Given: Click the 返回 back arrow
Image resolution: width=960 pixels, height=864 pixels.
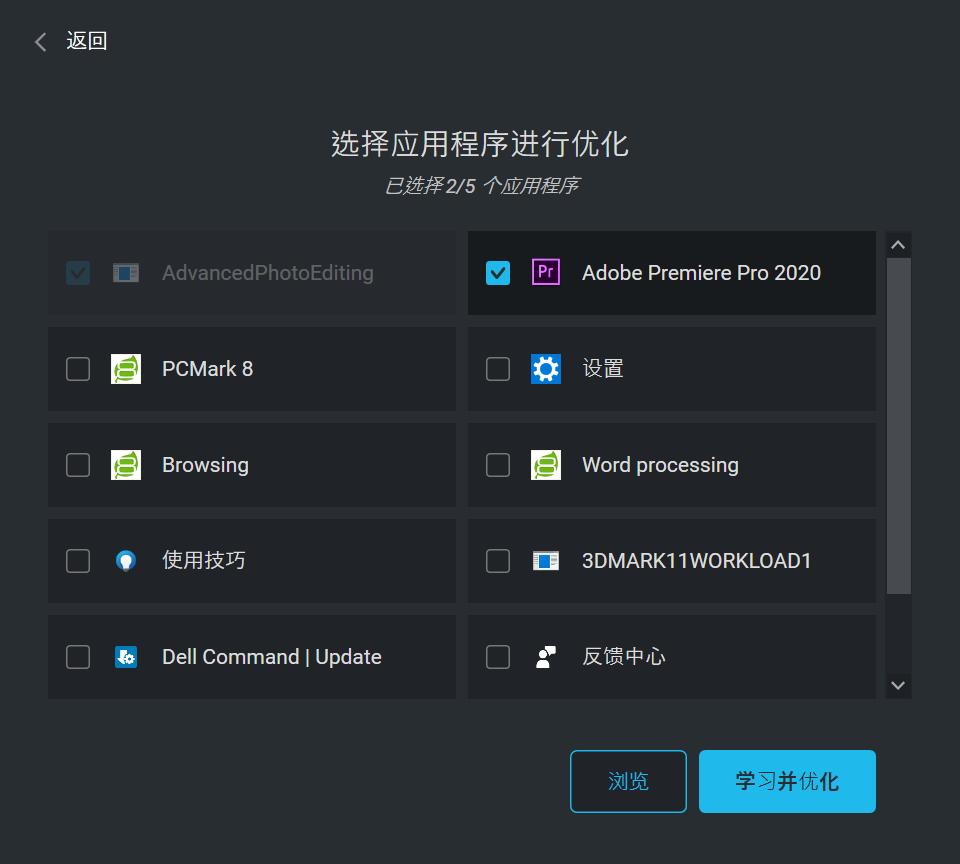Looking at the screenshot, I should (39, 41).
